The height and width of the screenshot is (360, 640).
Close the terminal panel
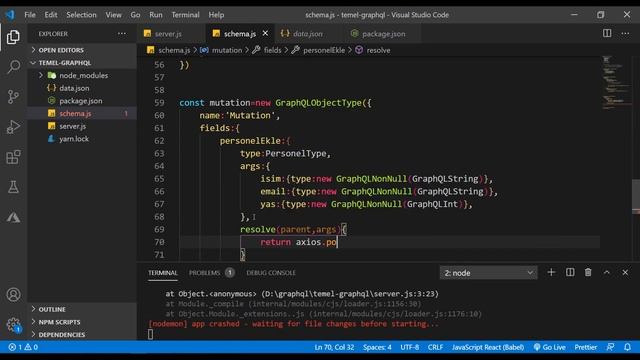coord(625,272)
